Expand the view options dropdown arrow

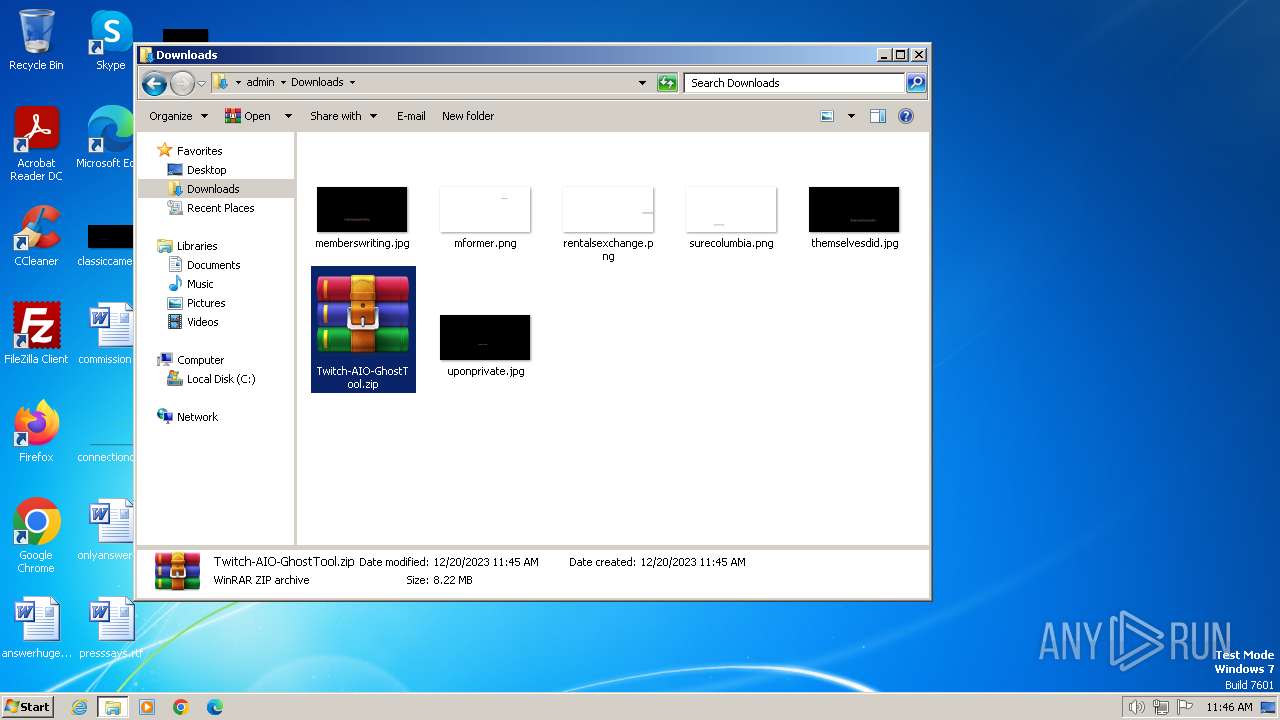851,116
